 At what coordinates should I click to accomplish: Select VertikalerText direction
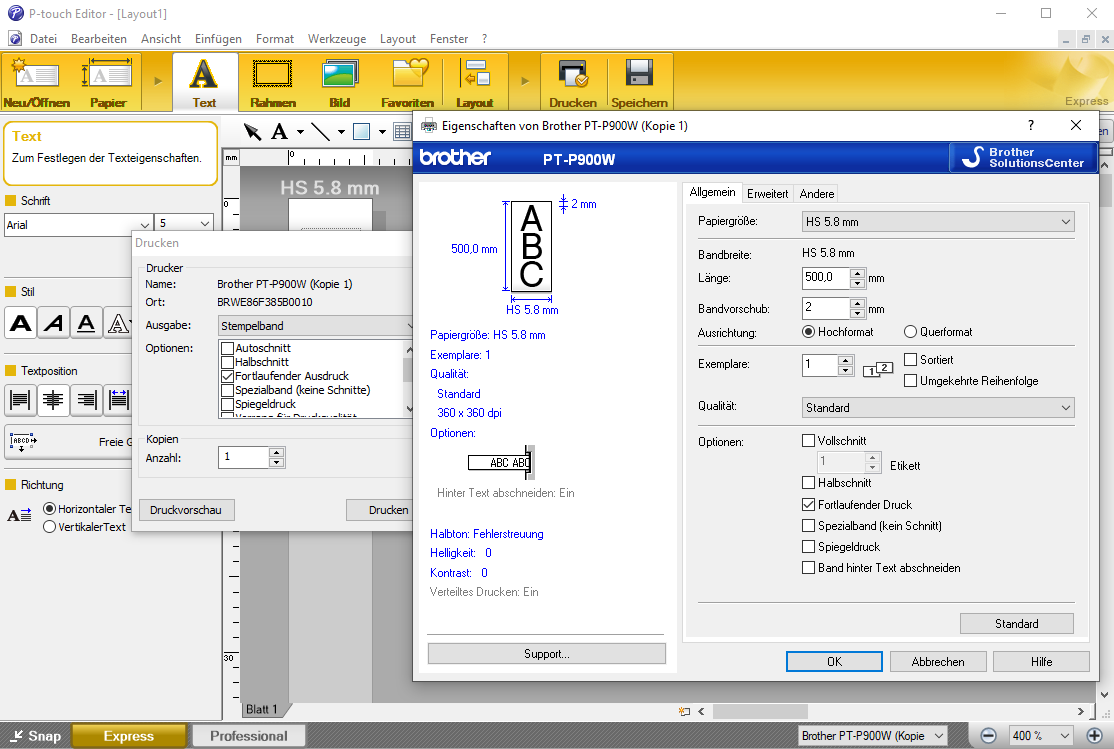tap(49, 527)
